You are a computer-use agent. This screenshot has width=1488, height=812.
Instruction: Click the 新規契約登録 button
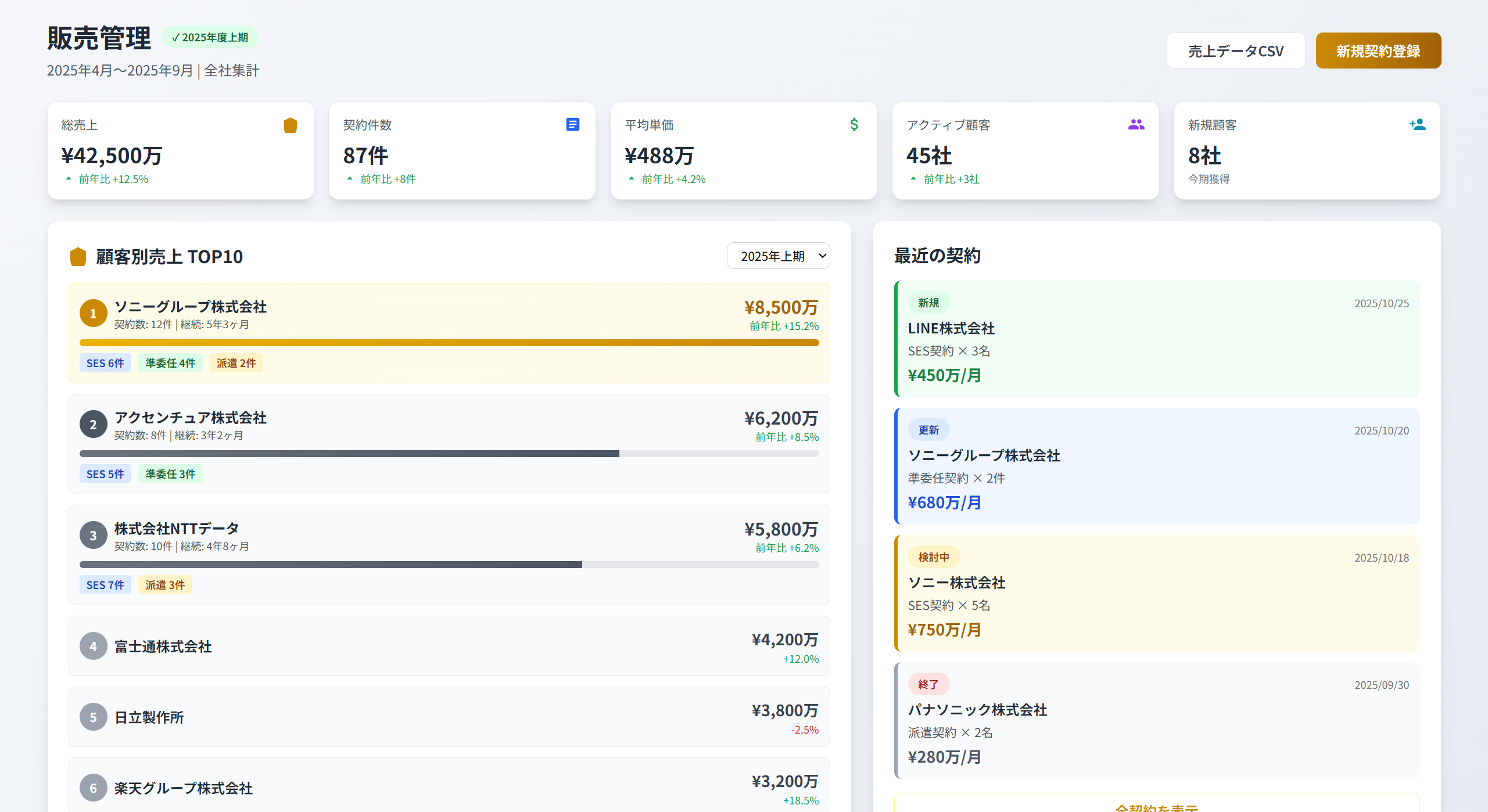[x=1378, y=51]
